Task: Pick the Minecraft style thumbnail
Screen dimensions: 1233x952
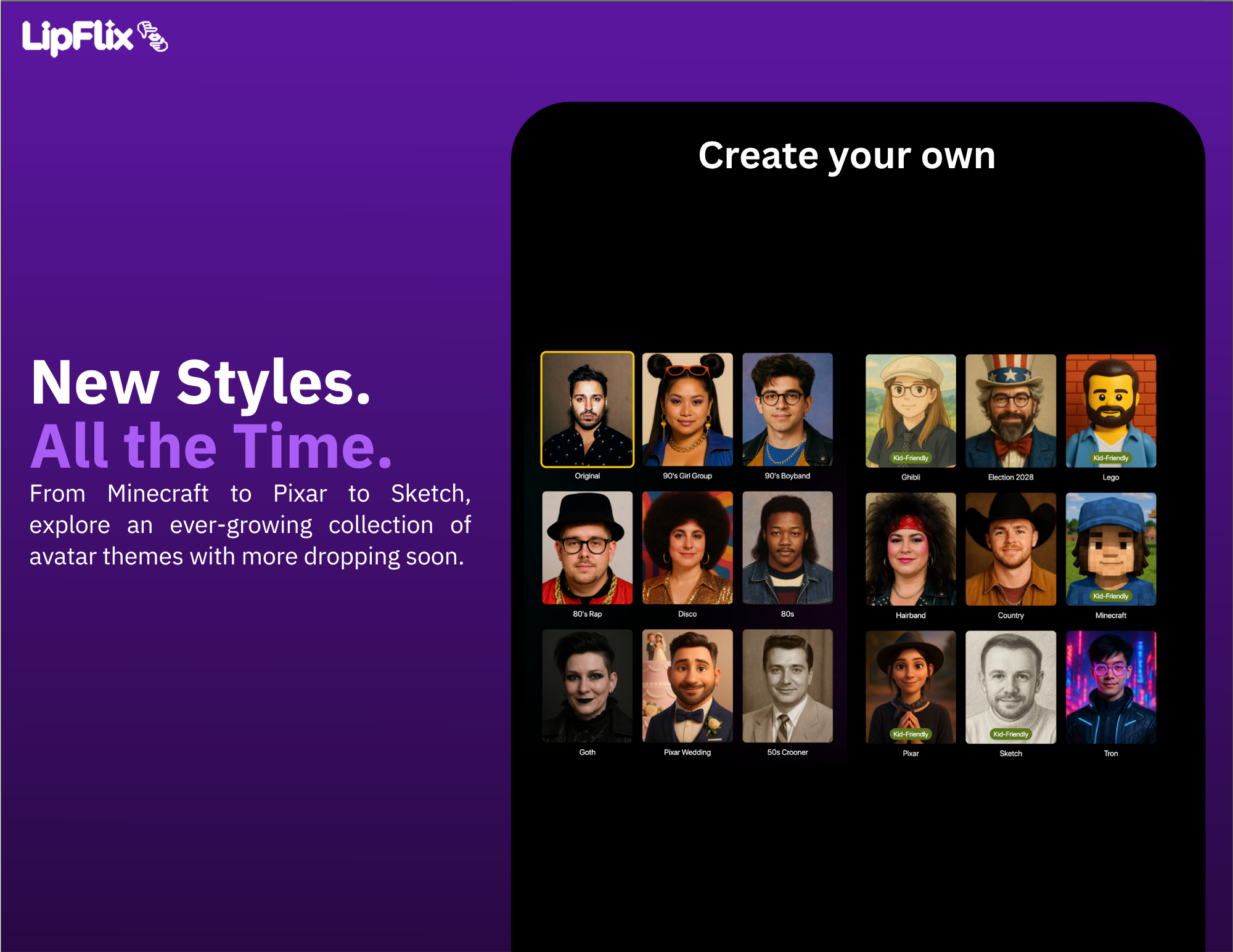Action: tap(1111, 549)
